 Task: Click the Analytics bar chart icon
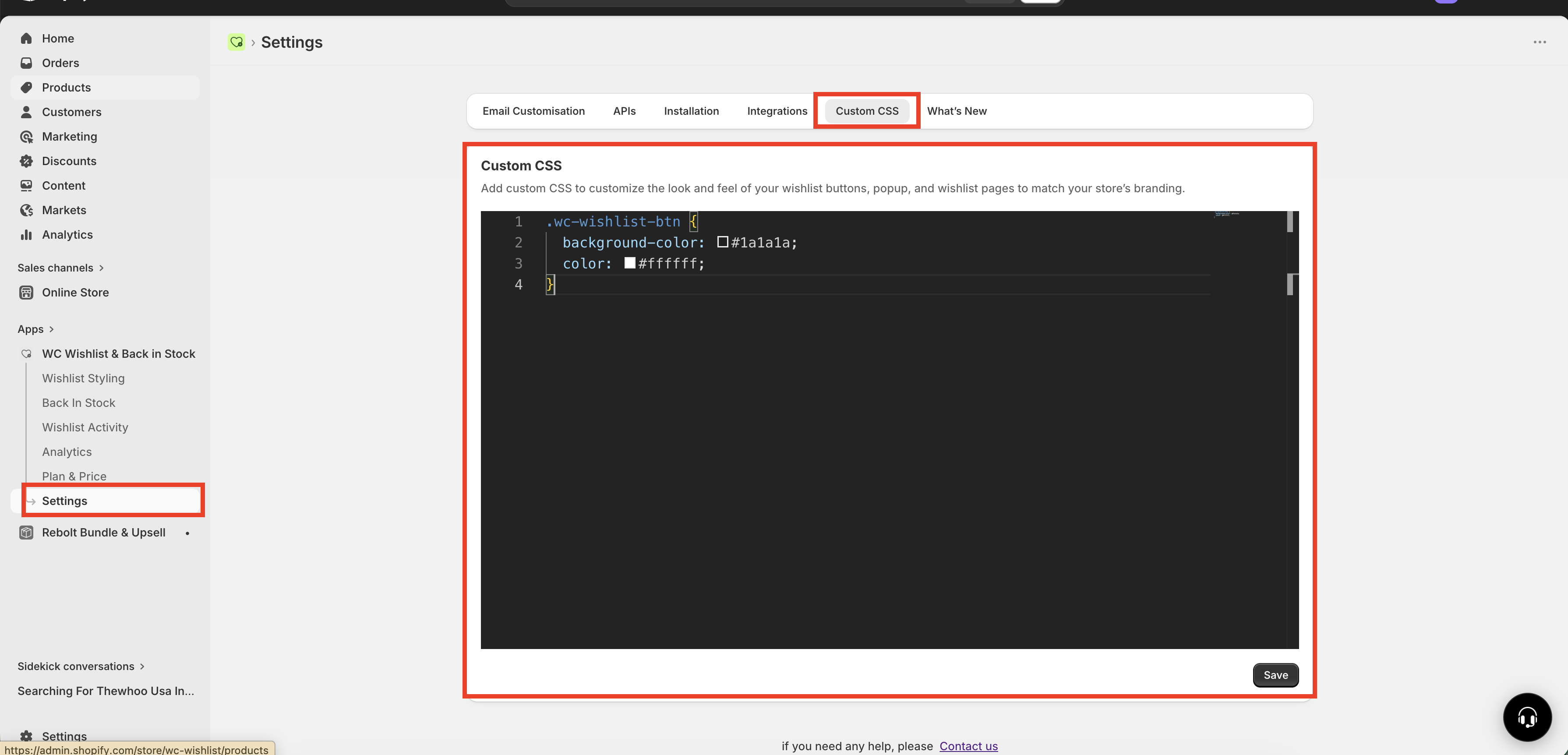click(x=26, y=235)
